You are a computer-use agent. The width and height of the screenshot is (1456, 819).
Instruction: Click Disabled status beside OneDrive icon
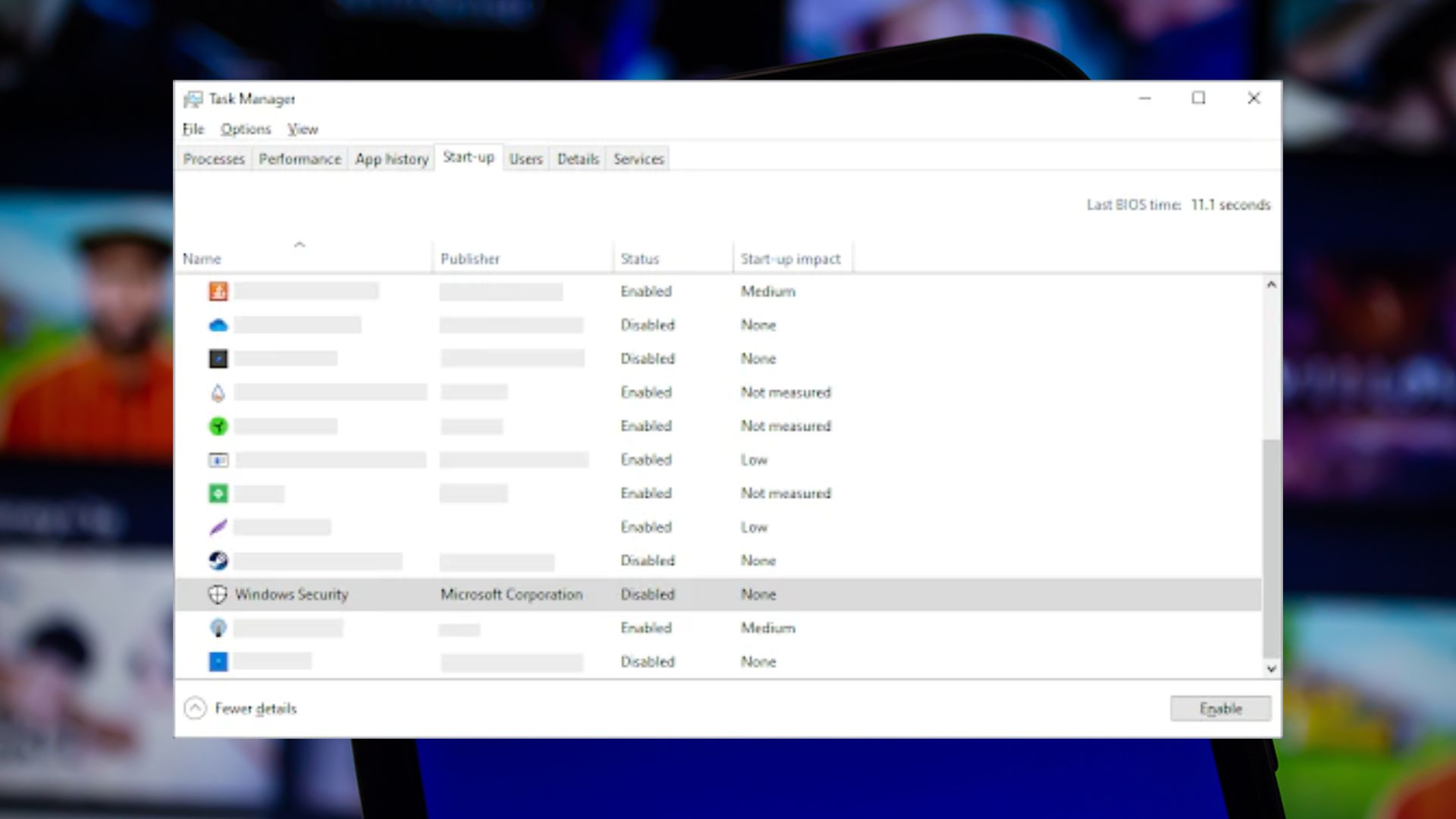click(648, 325)
